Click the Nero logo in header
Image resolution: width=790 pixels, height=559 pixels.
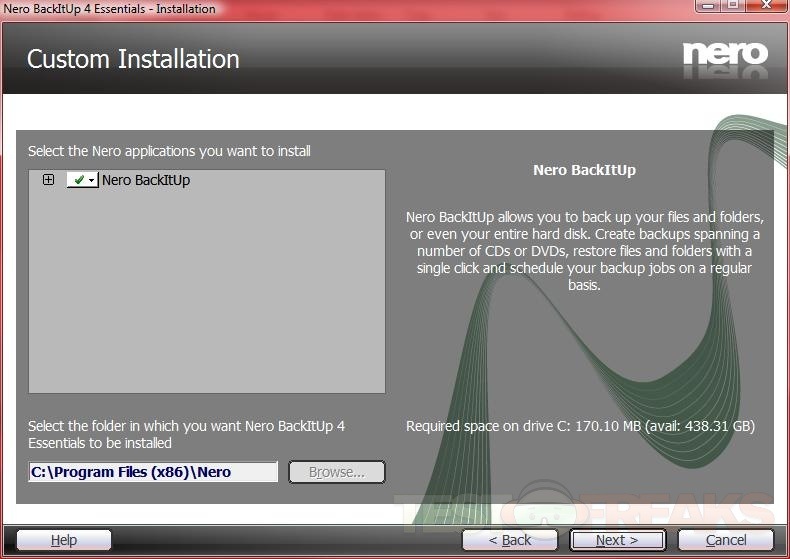tap(724, 53)
